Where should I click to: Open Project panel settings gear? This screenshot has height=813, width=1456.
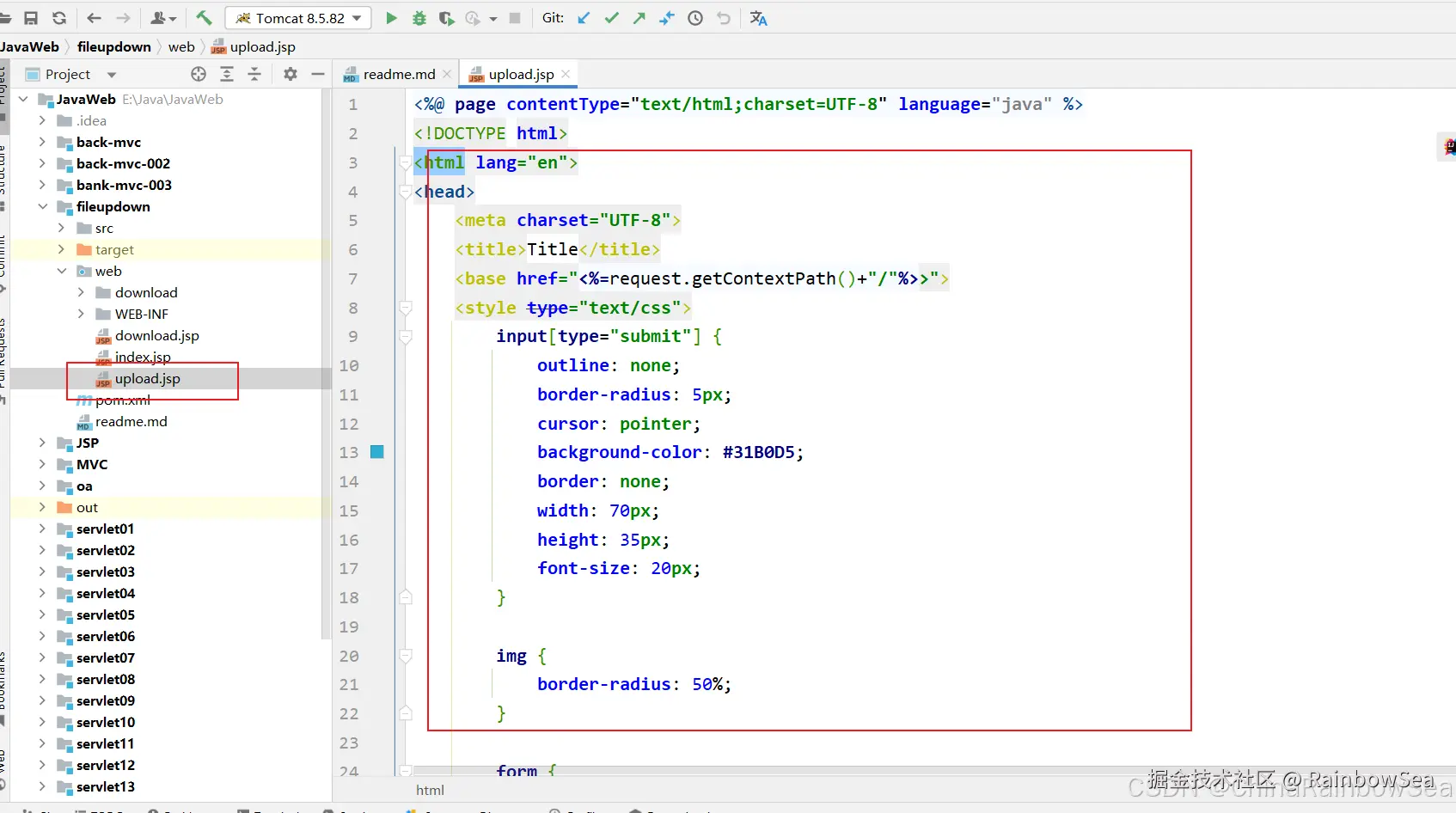pyautogui.click(x=291, y=74)
